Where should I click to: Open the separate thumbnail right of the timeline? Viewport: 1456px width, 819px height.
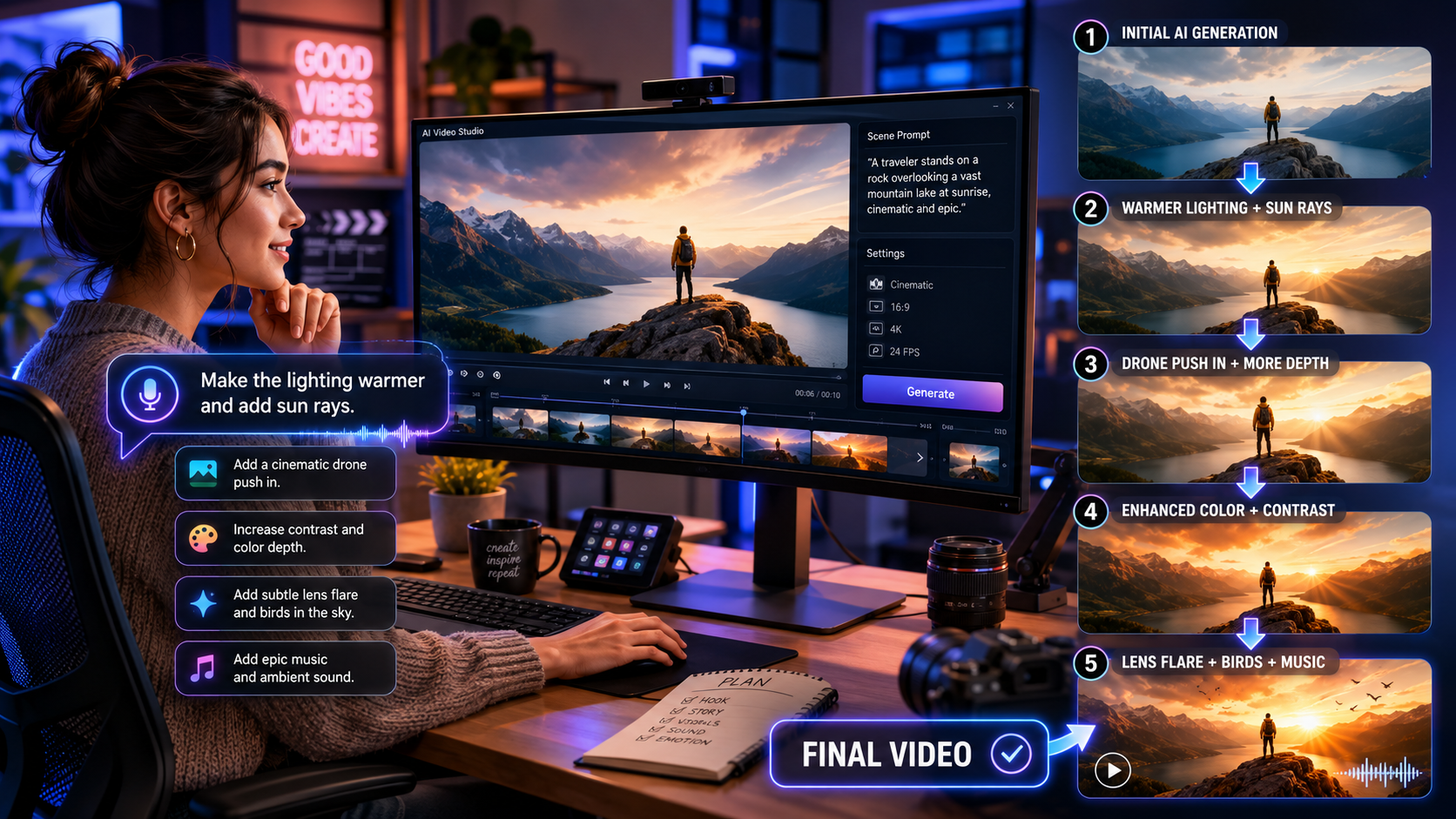974,461
